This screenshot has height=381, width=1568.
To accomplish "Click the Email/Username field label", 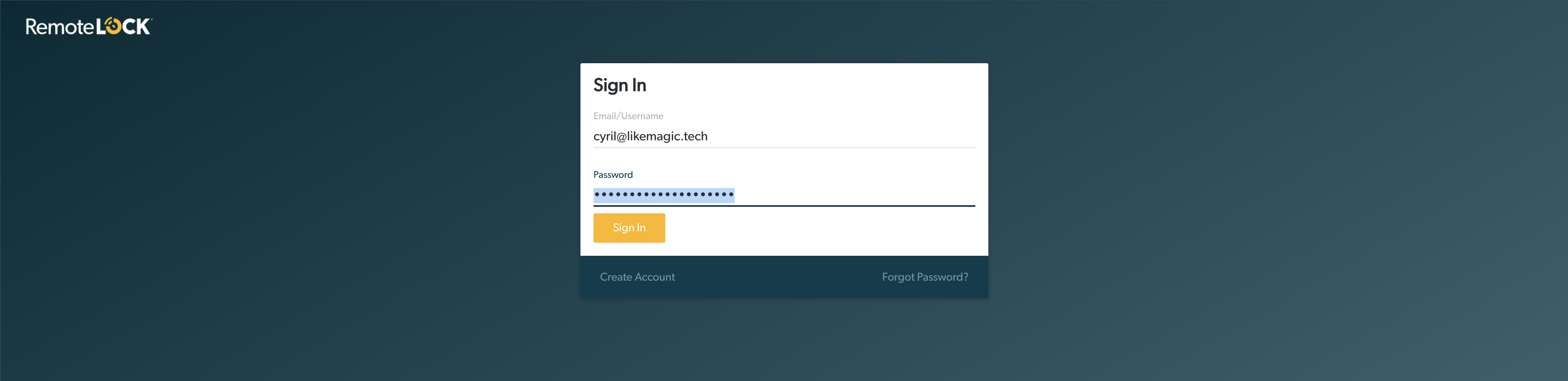I will [627, 116].
